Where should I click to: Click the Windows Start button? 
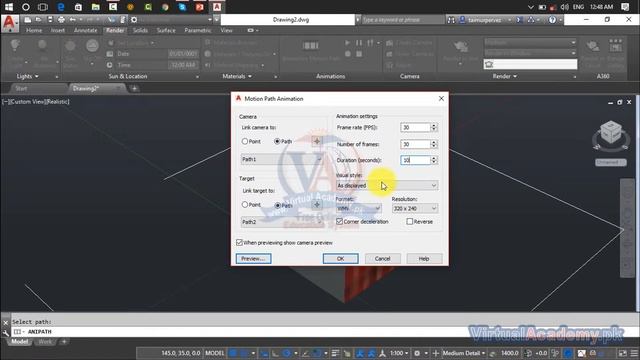point(9,7)
